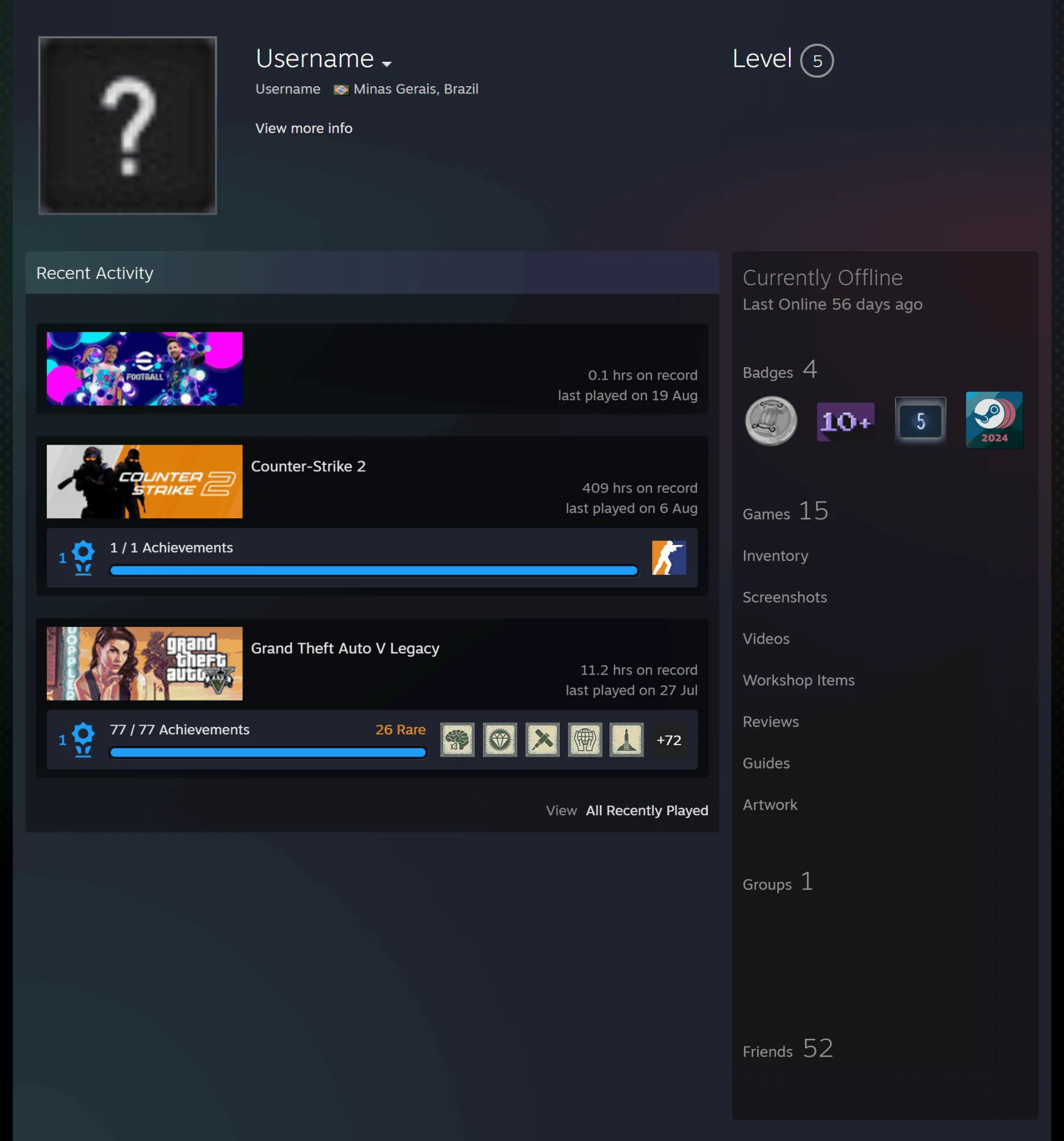Click the GTA V achievements progress bar
This screenshot has height=1141, width=1064.
[x=268, y=752]
